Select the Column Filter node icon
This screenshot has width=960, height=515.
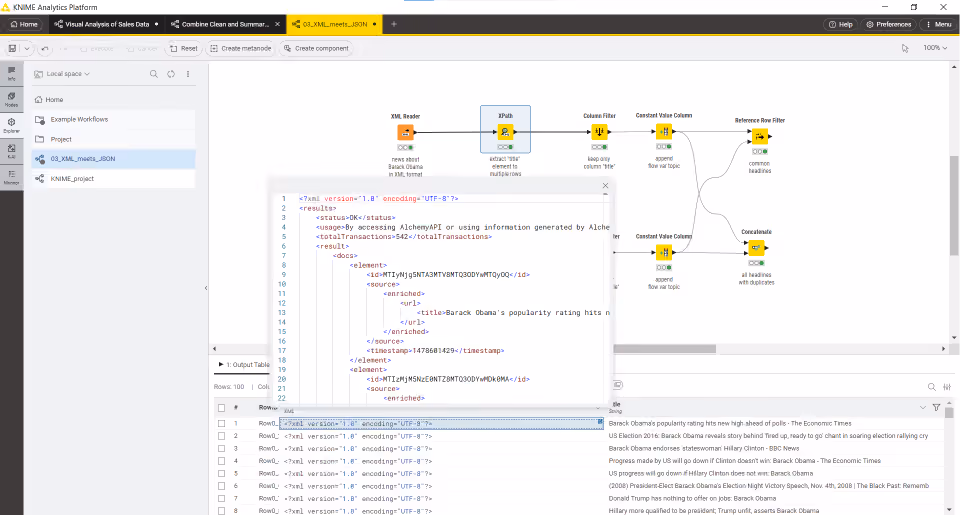tap(599, 132)
